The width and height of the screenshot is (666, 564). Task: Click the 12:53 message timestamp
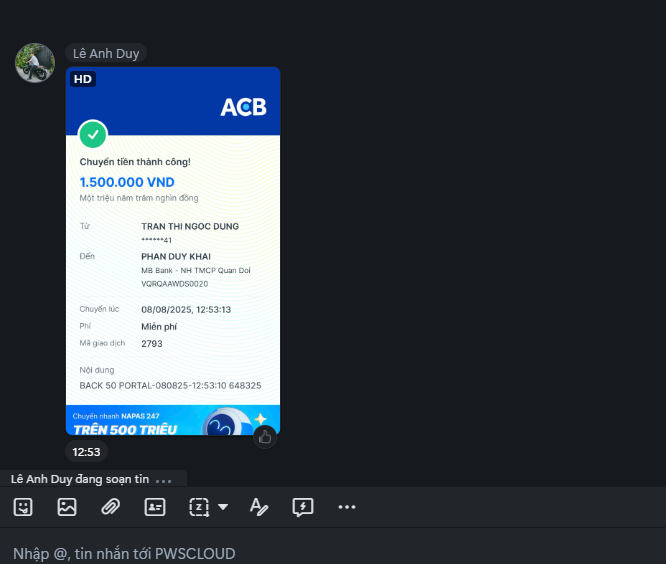[86, 452]
